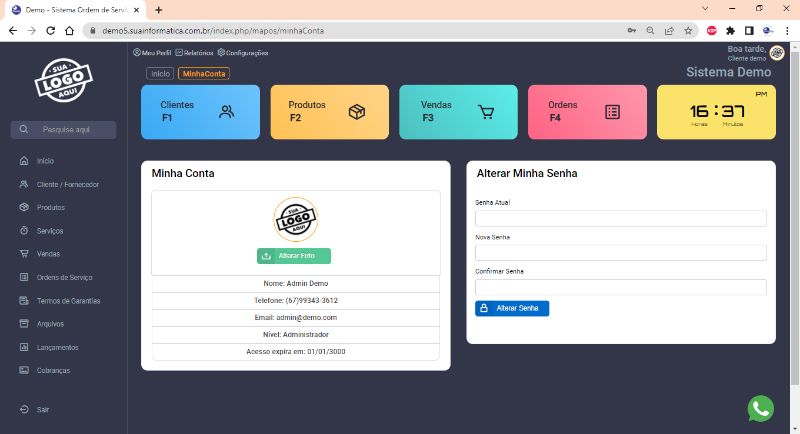The height and width of the screenshot is (434, 800).
Task: Click the WhatsApp chat floating icon
Action: click(x=760, y=408)
